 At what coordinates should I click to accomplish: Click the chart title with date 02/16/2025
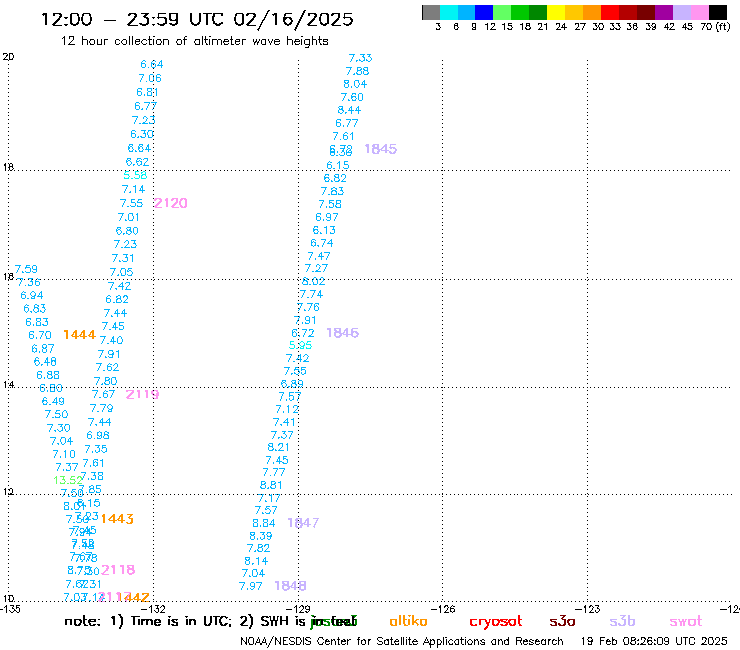(197, 19)
